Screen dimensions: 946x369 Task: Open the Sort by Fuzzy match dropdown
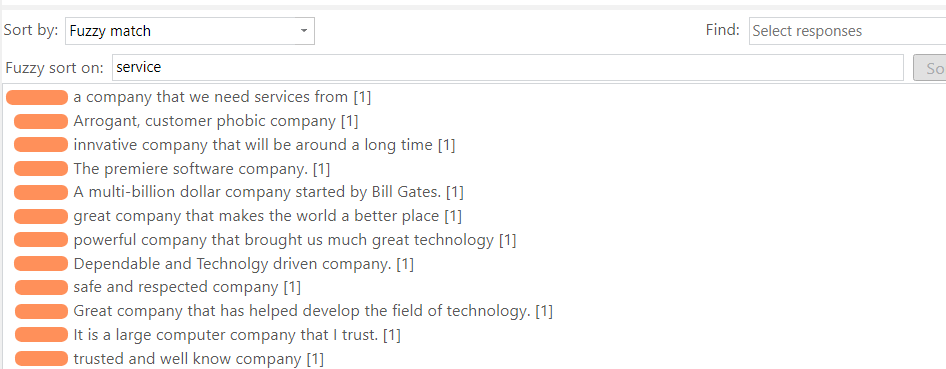tap(189, 31)
